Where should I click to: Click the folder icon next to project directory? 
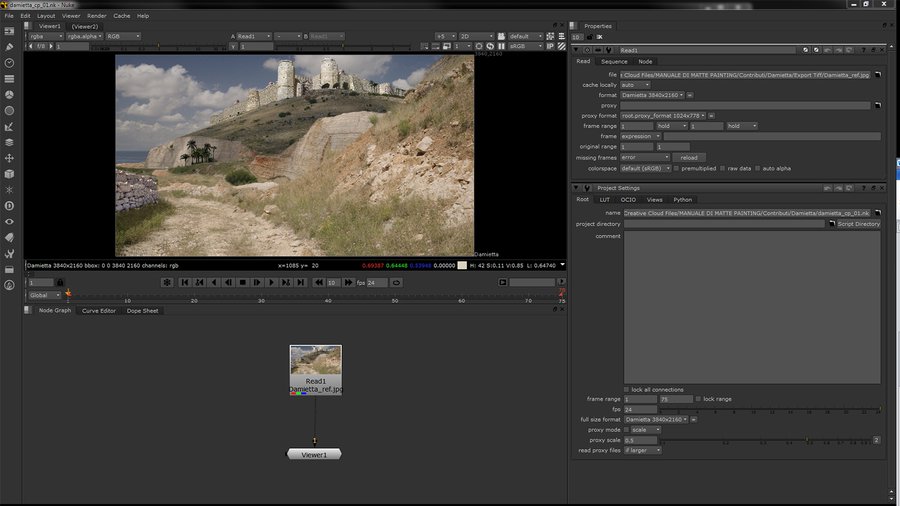[830, 224]
